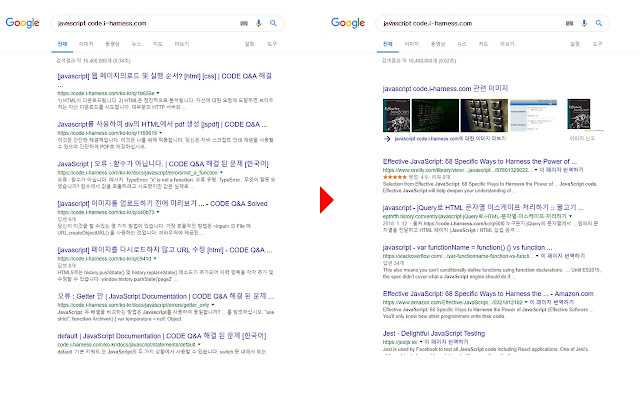Open the dark green code image thumbnail

pos(435,115)
